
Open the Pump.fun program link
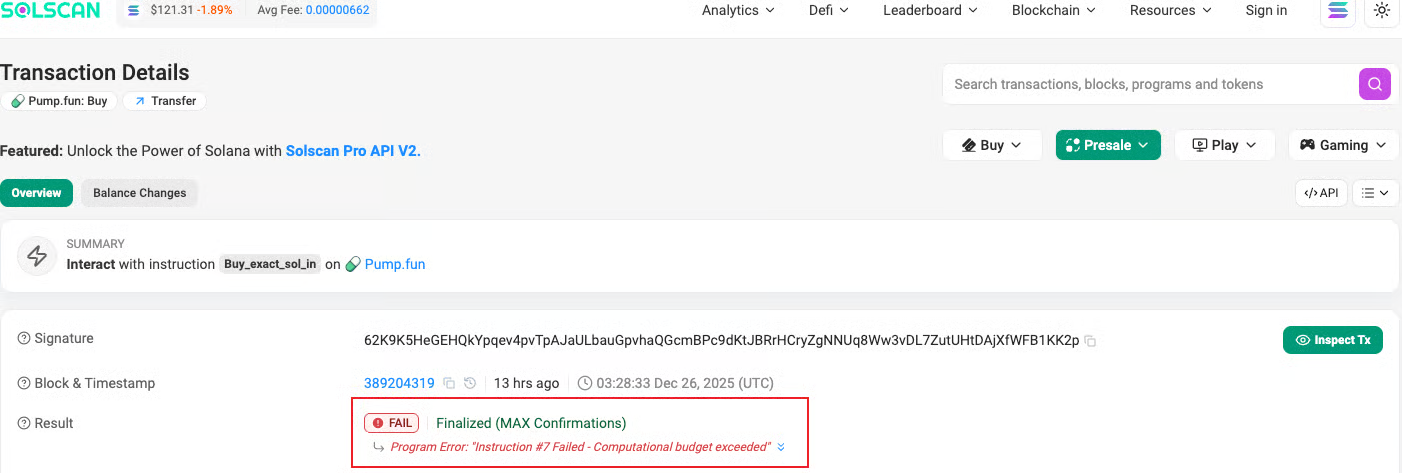click(x=394, y=265)
